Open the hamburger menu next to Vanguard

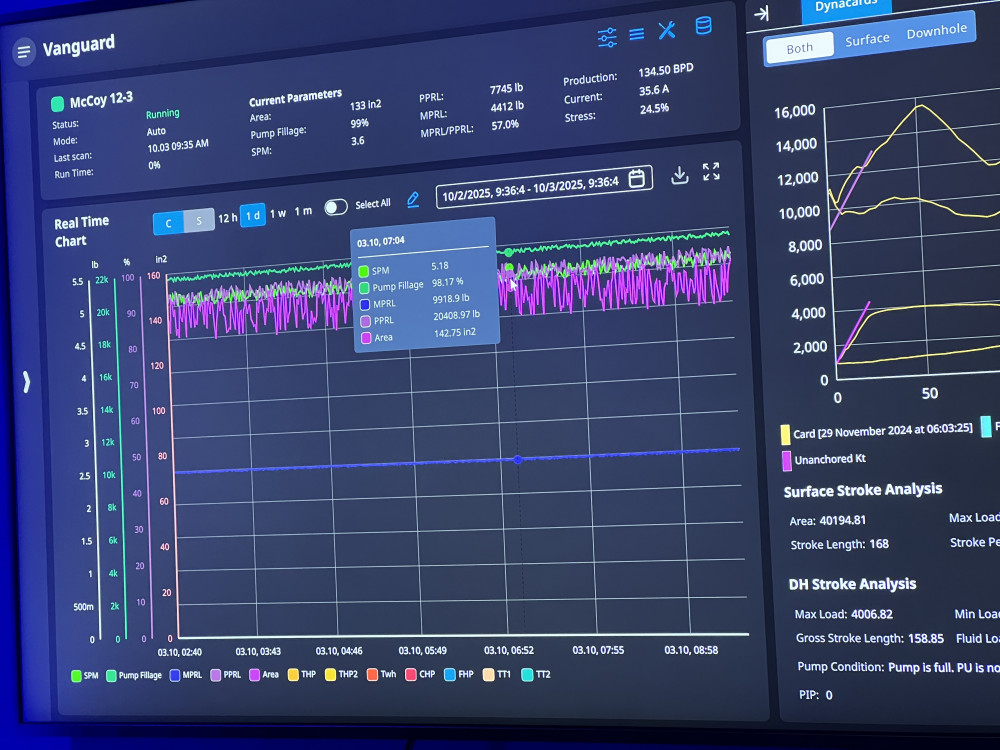tap(24, 52)
